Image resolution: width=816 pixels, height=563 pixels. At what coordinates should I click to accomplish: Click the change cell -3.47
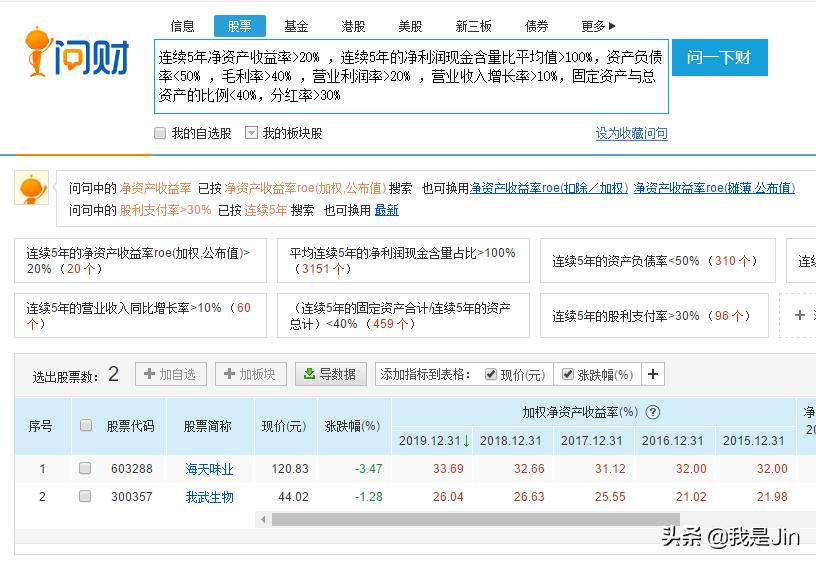point(368,469)
